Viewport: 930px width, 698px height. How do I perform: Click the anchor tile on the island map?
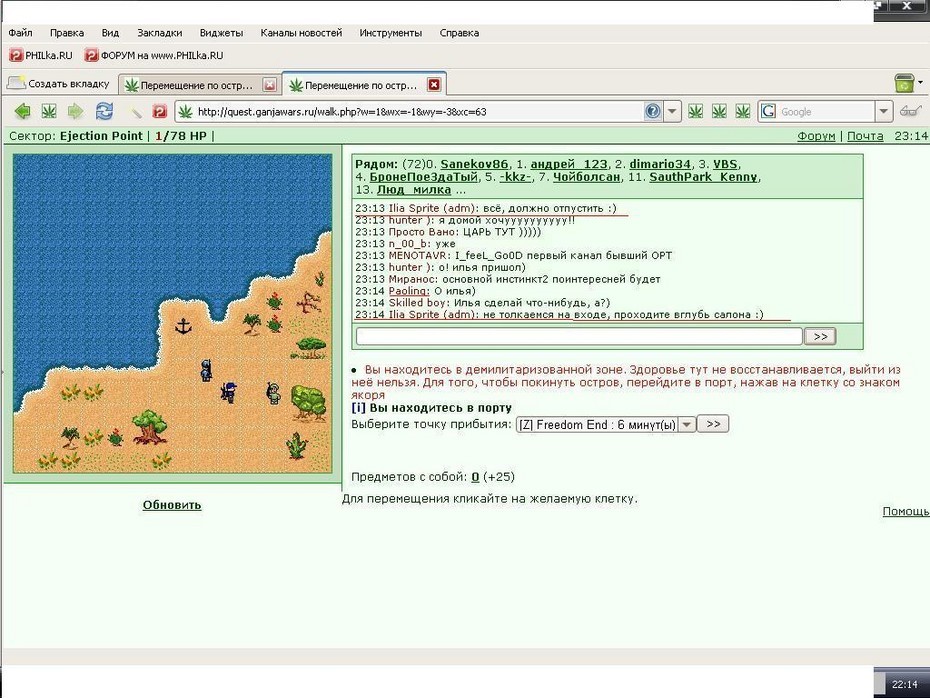pyautogui.click(x=183, y=326)
